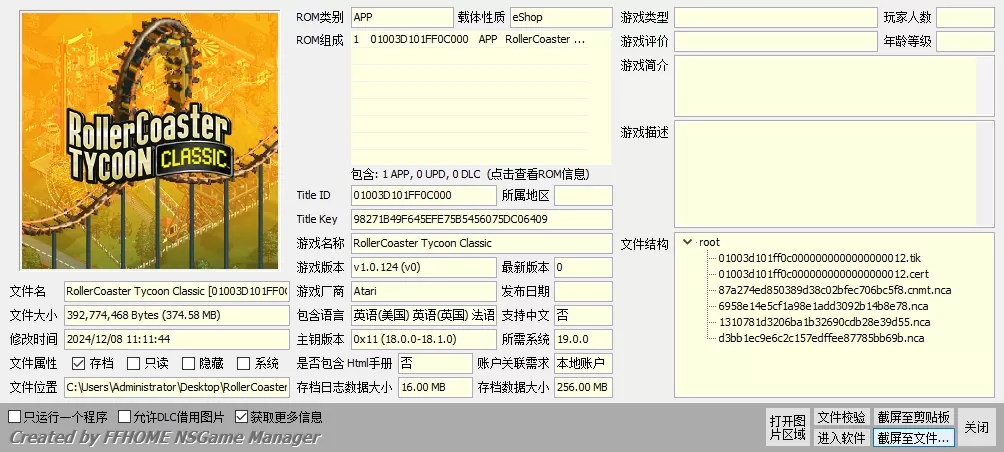Click the 文件校验 button
1004x452 pixels.
(841, 417)
